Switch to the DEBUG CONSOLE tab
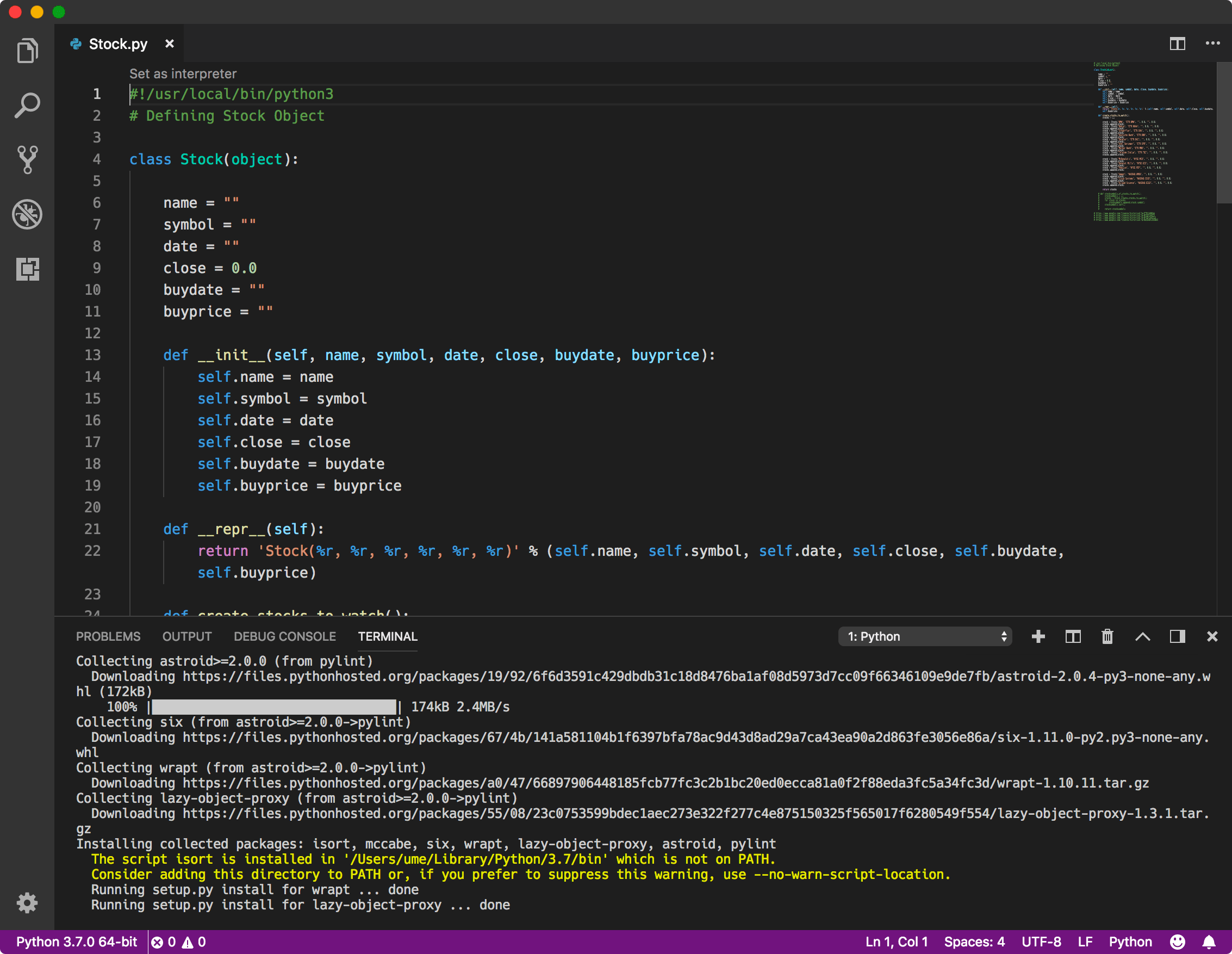Image resolution: width=1232 pixels, height=954 pixels. (284, 636)
